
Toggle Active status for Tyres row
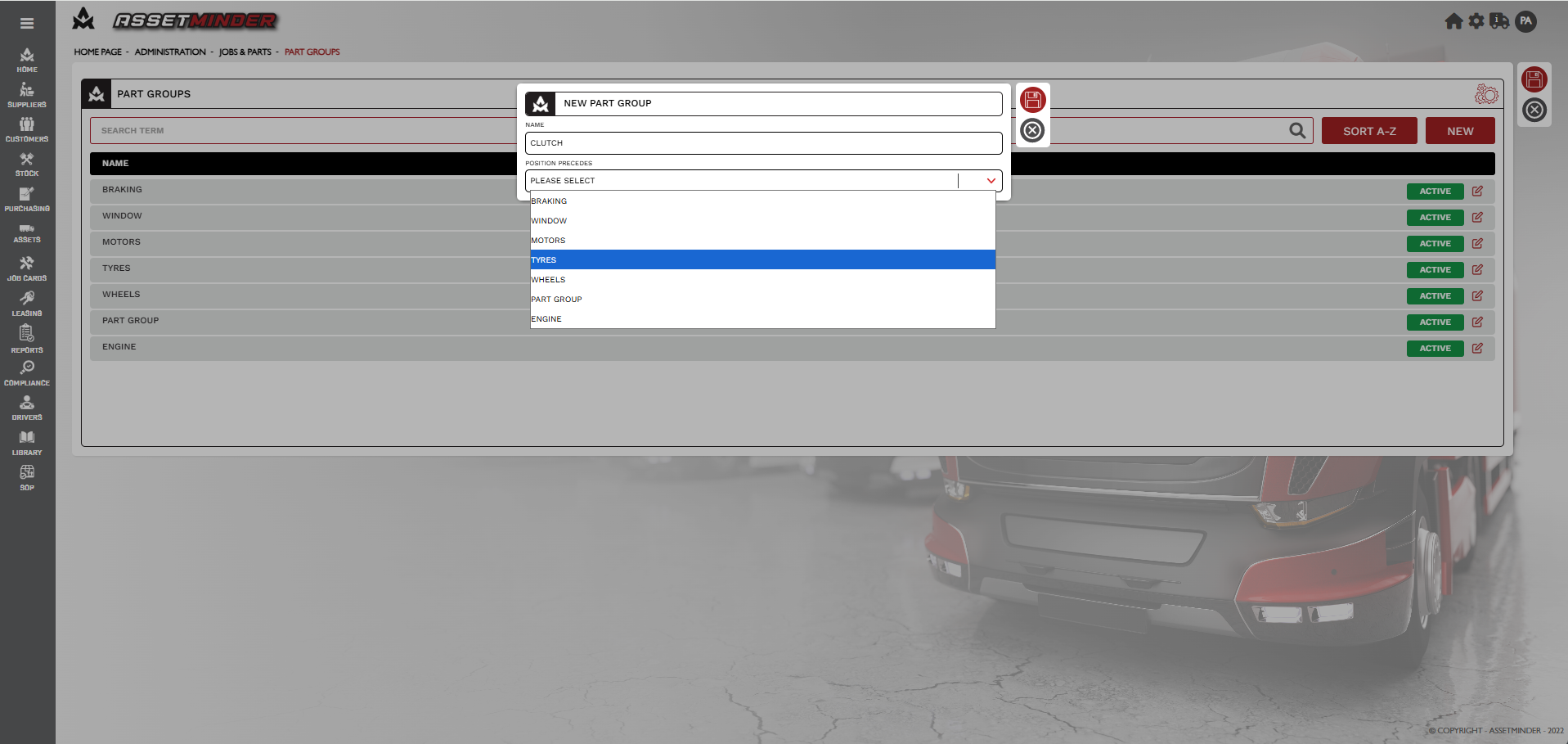pos(1435,270)
